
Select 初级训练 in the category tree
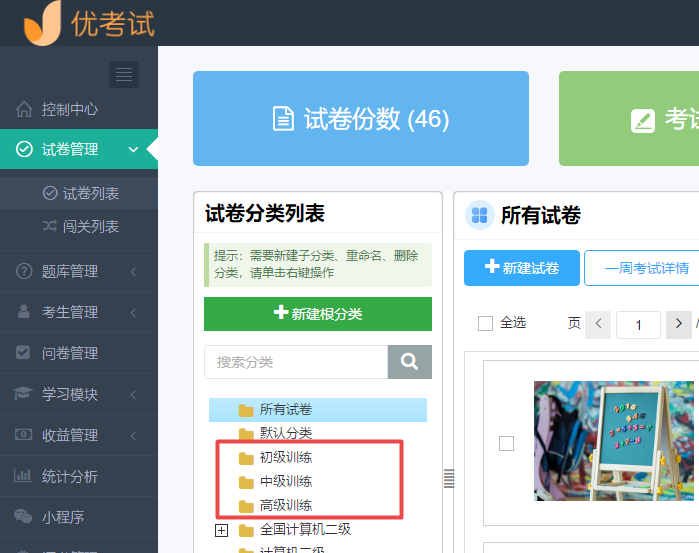(x=286, y=458)
